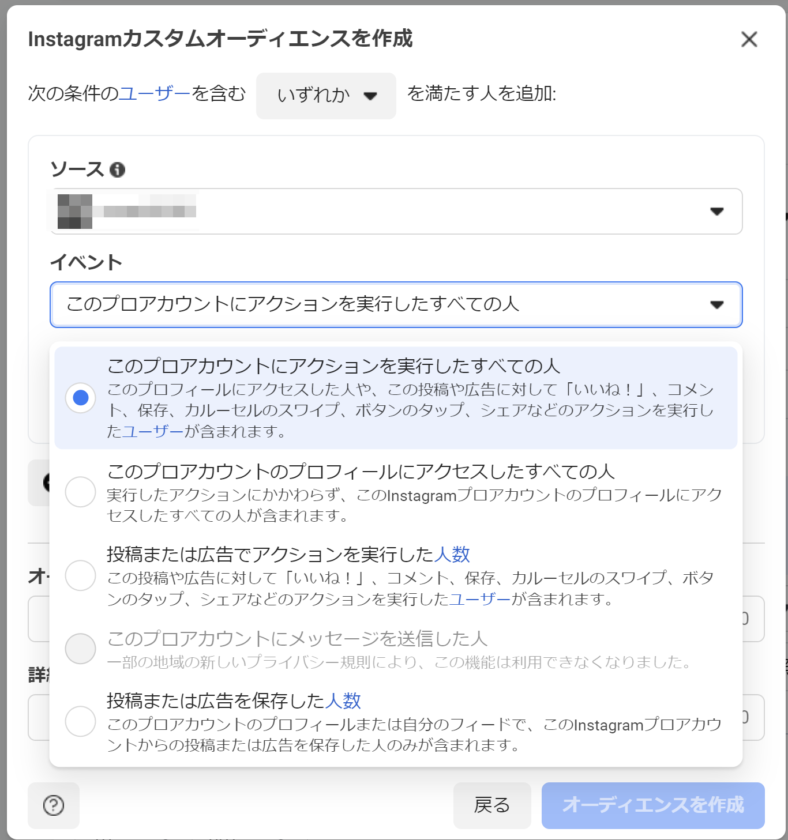Viewport: 788px width, 840px height.
Task: Click disabled メッセージを送信した人 radio
Action: [80, 649]
